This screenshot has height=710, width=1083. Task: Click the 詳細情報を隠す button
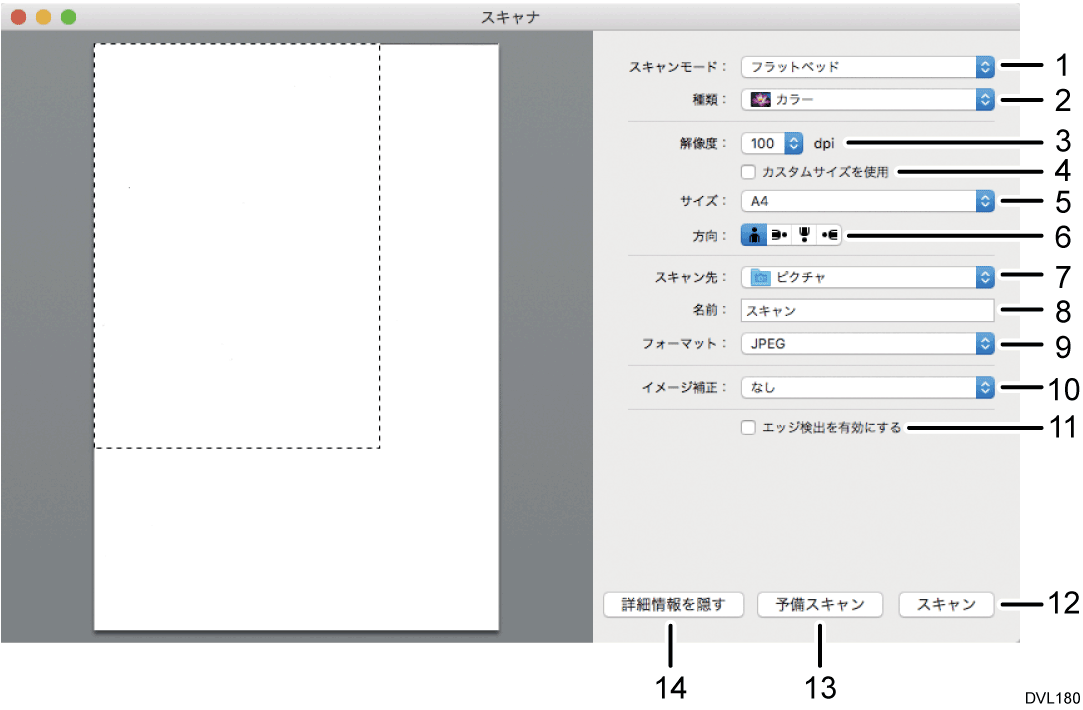coord(673,604)
